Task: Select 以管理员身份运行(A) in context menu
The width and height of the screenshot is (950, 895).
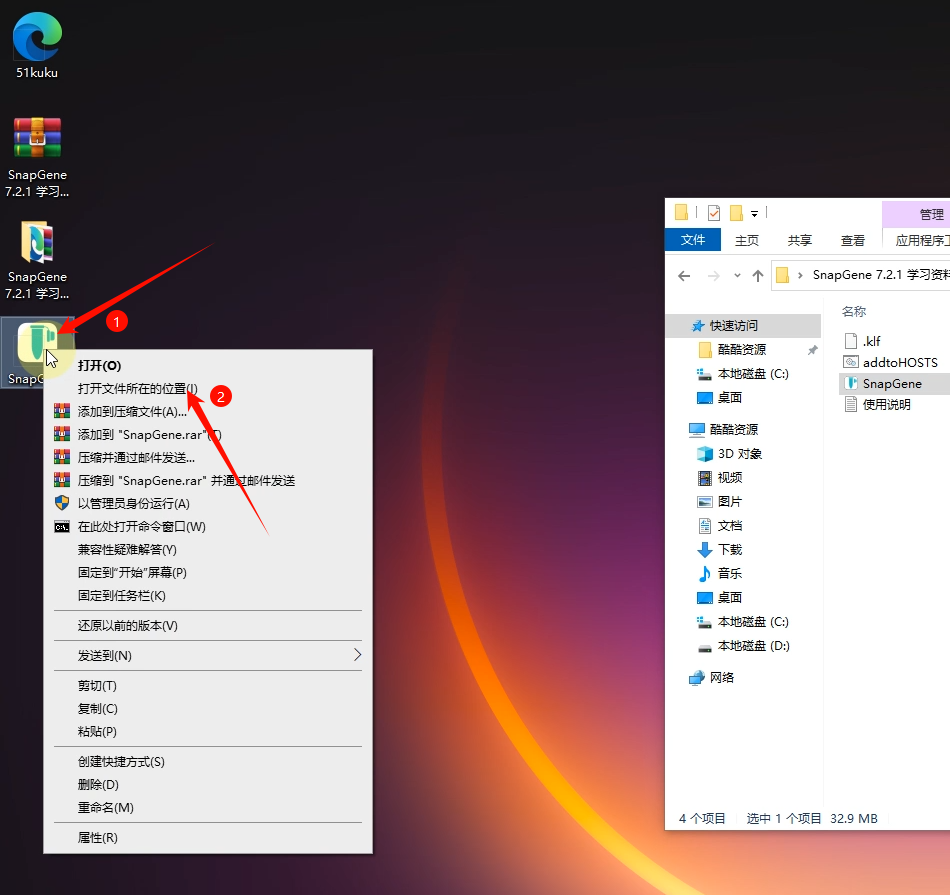Action: click(x=133, y=503)
